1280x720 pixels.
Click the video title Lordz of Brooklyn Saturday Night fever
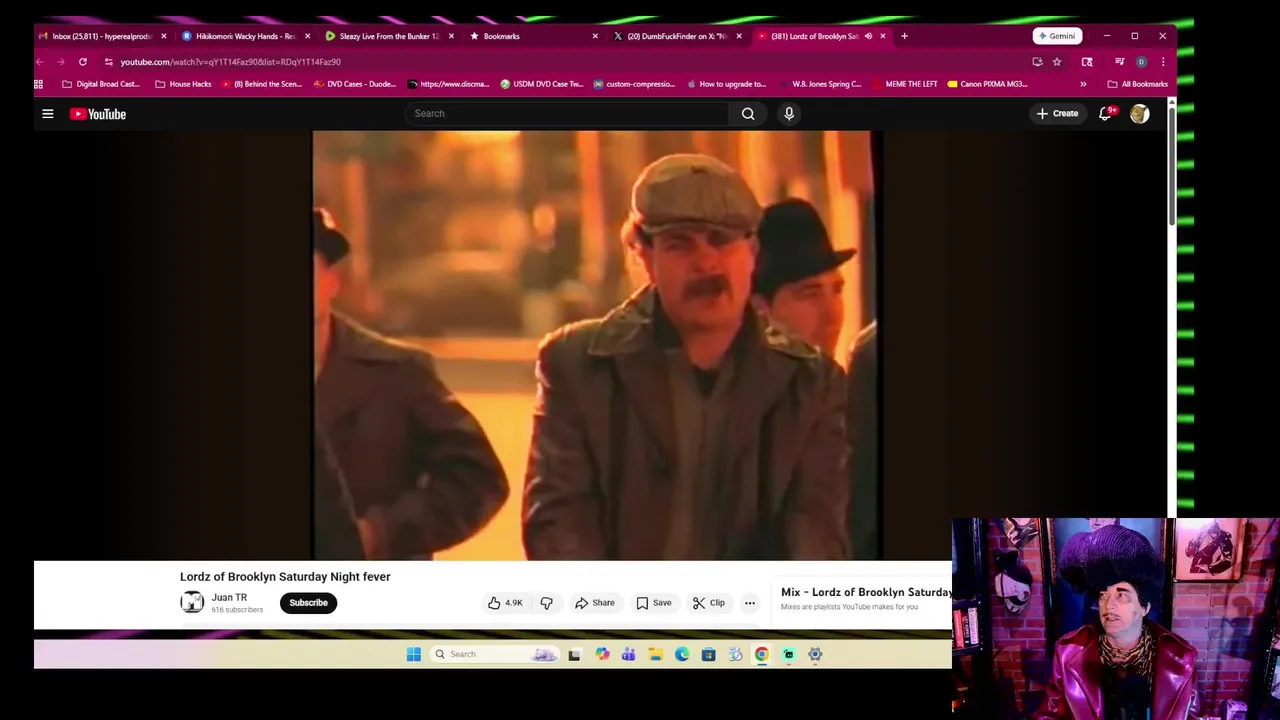coord(285,577)
